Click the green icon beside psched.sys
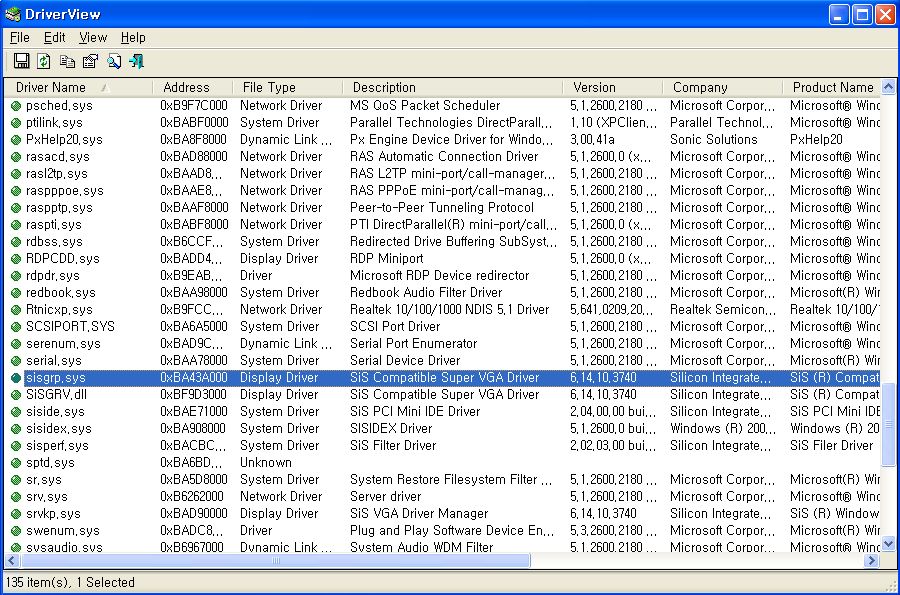The image size is (900, 595). (x=16, y=106)
